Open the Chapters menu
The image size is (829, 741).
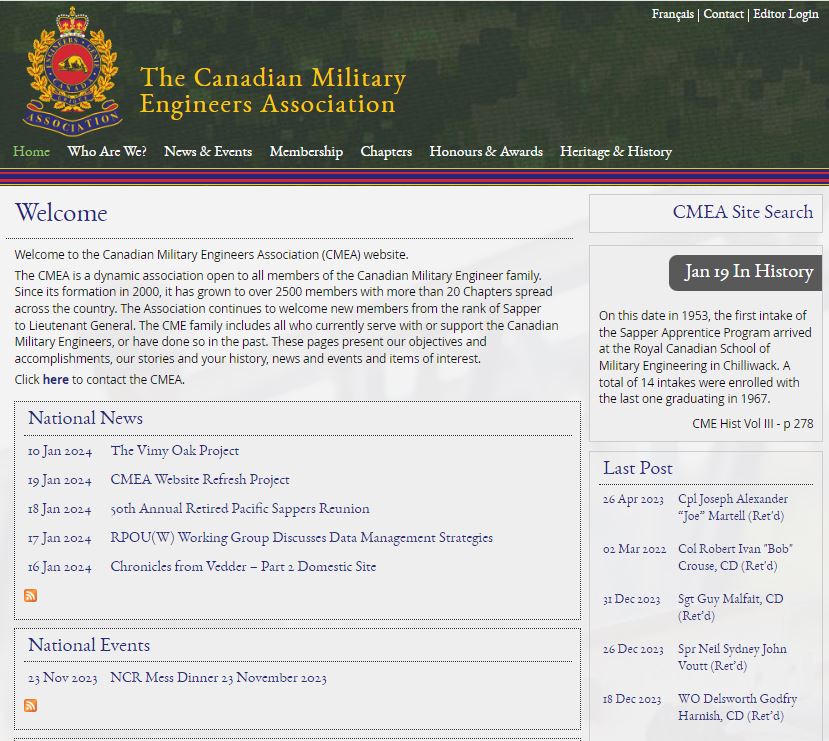click(x=386, y=152)
